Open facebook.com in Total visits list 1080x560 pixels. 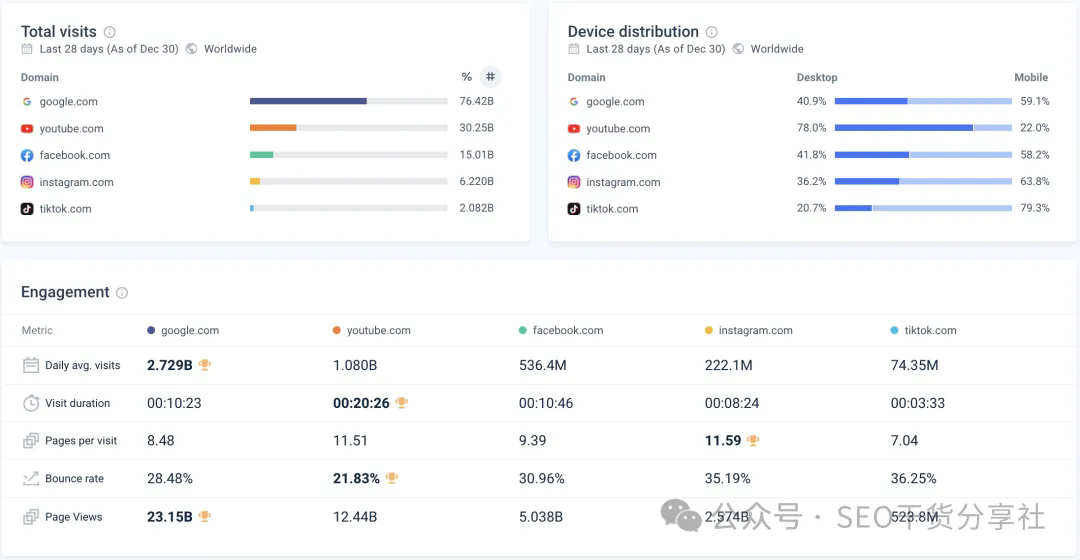(74, 156)
